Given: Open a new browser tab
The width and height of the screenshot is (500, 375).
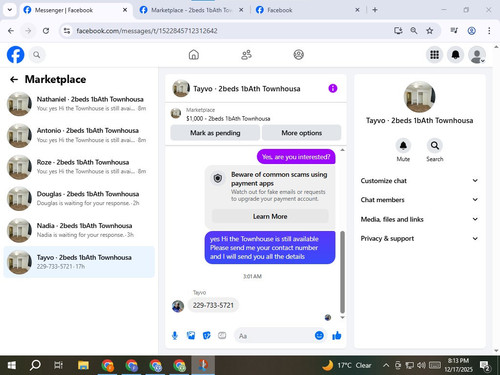Looking at the screenshot, I should coord(375,10).
